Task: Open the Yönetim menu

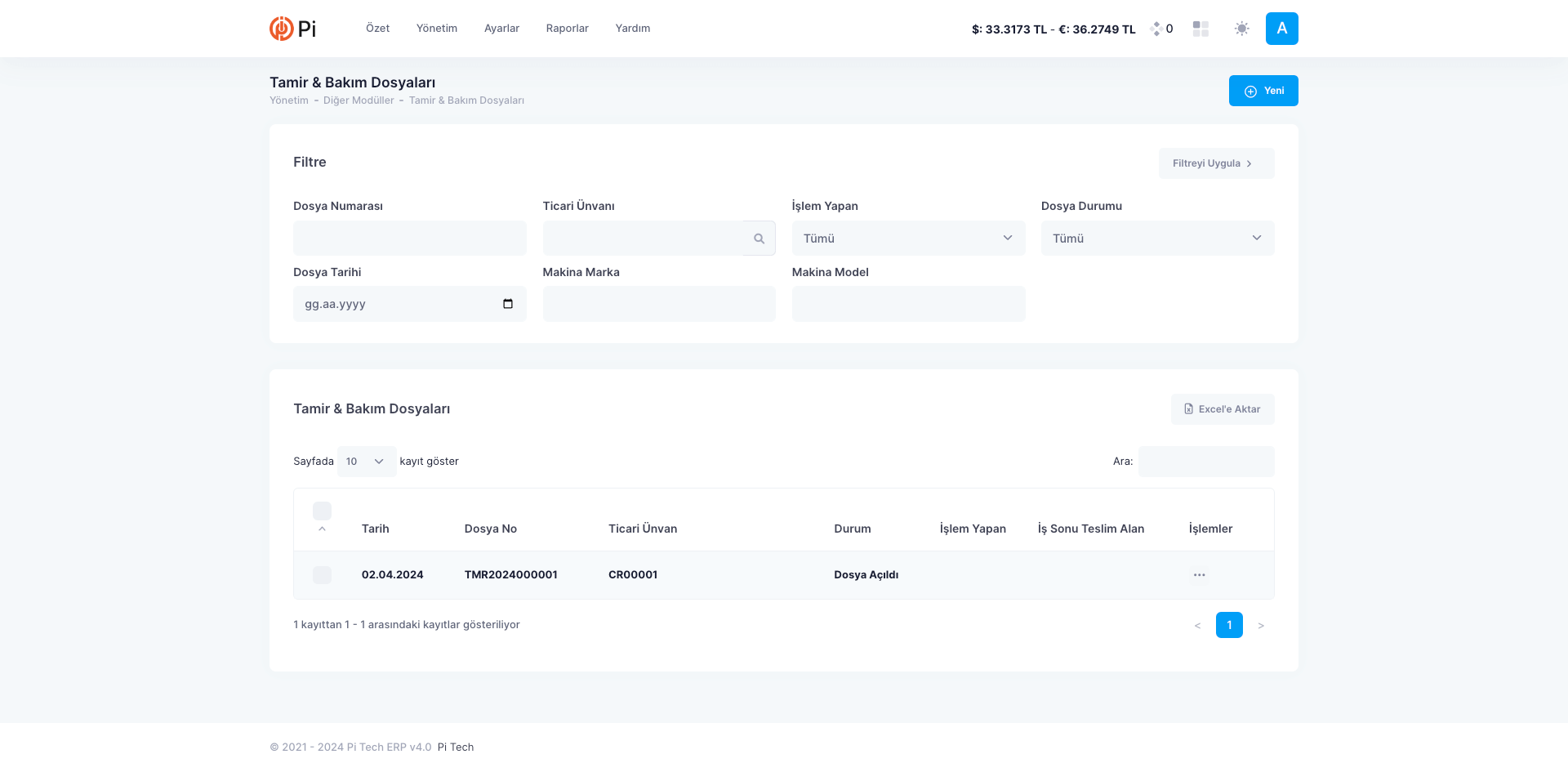Action: coord(436,29)
